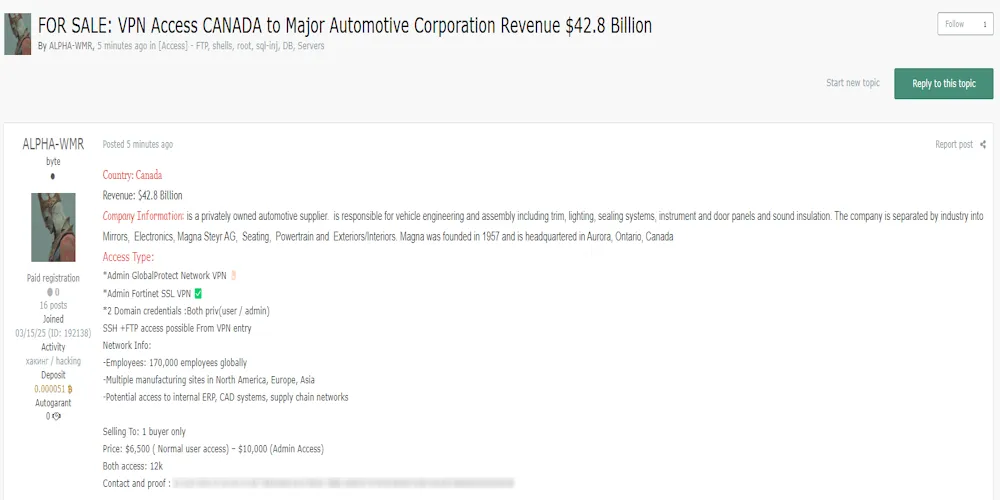
Task: Click the small author avatar beside the topic title
Action: [x=18, y=34]
